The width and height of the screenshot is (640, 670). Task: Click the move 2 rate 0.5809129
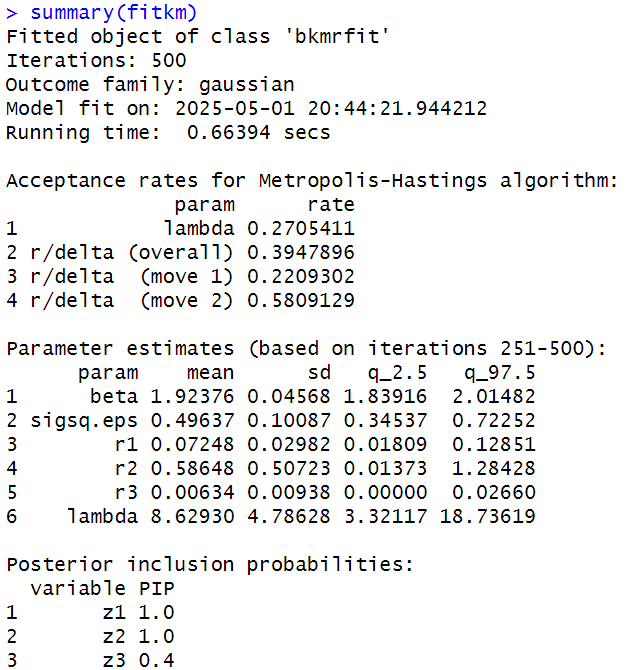click(301, 300)
